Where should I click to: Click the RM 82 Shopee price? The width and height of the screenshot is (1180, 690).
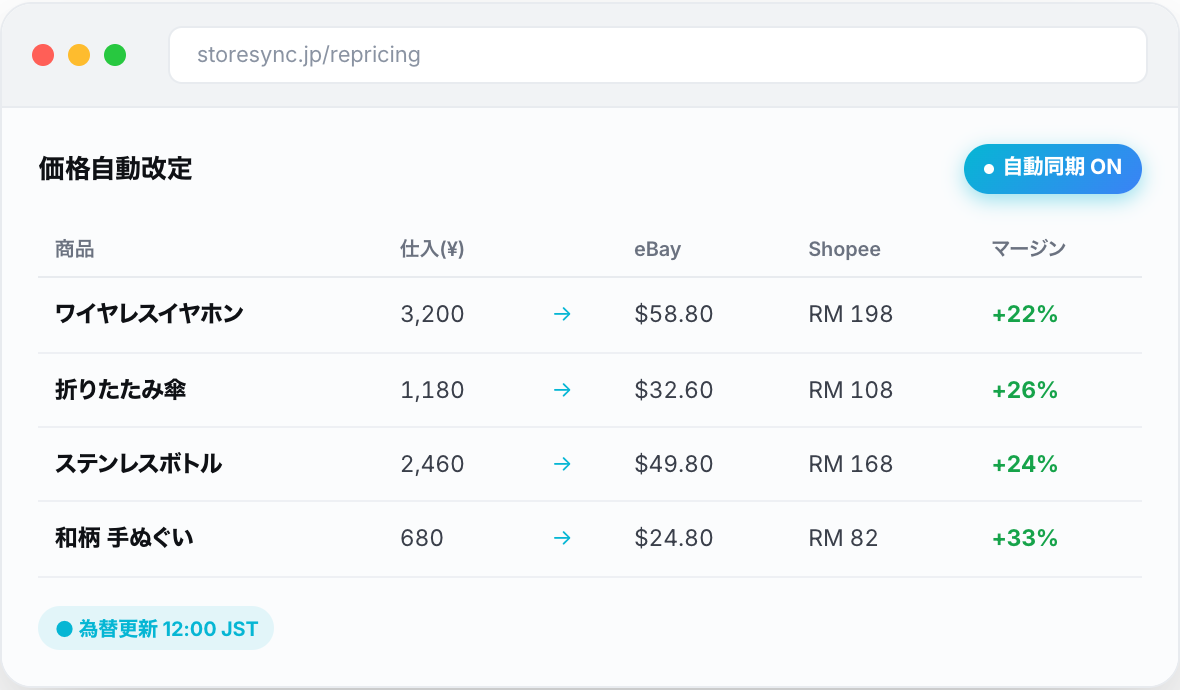point(843,538)
